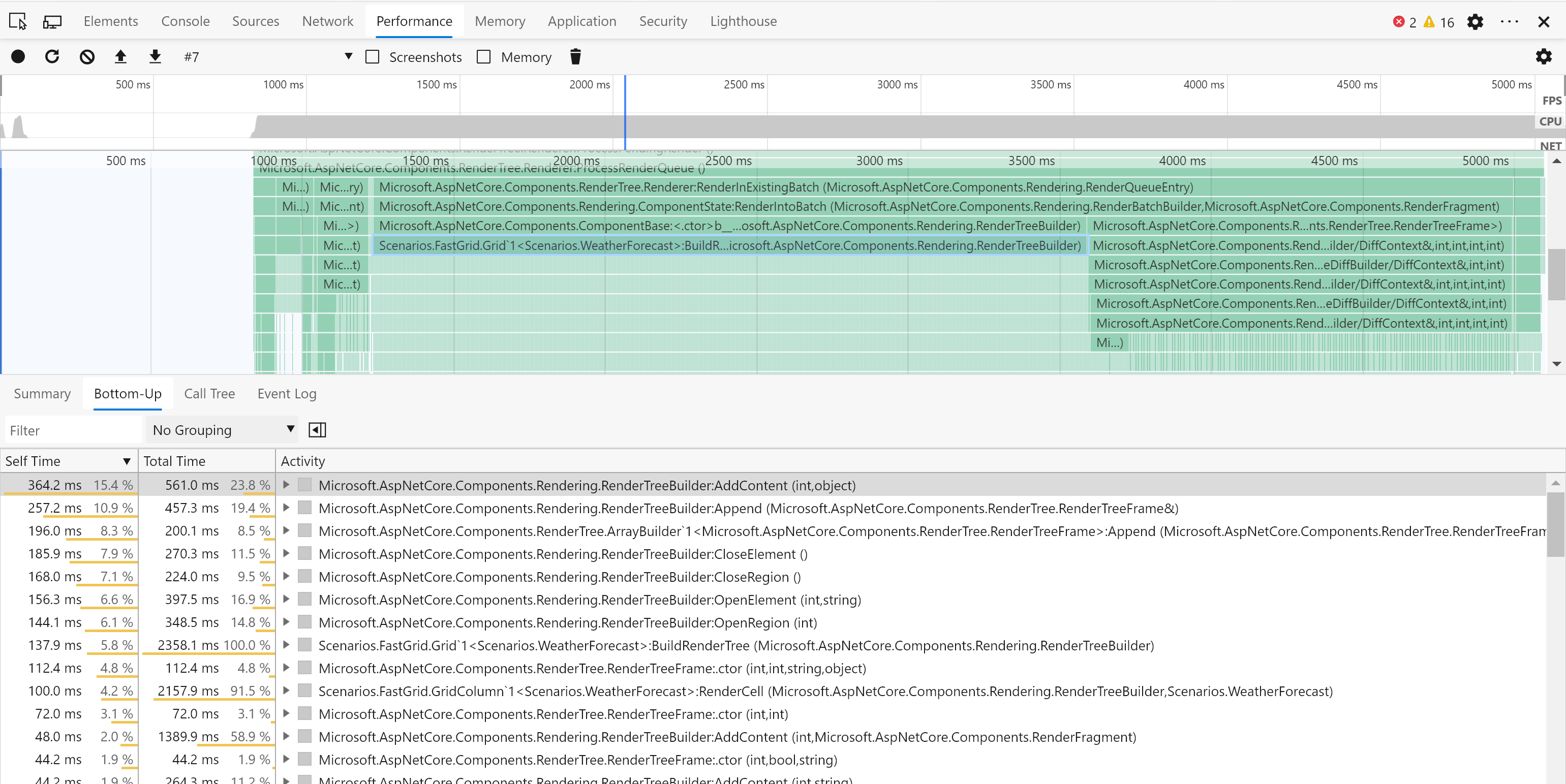Enable the Memory checkbox

coord(484,57)
